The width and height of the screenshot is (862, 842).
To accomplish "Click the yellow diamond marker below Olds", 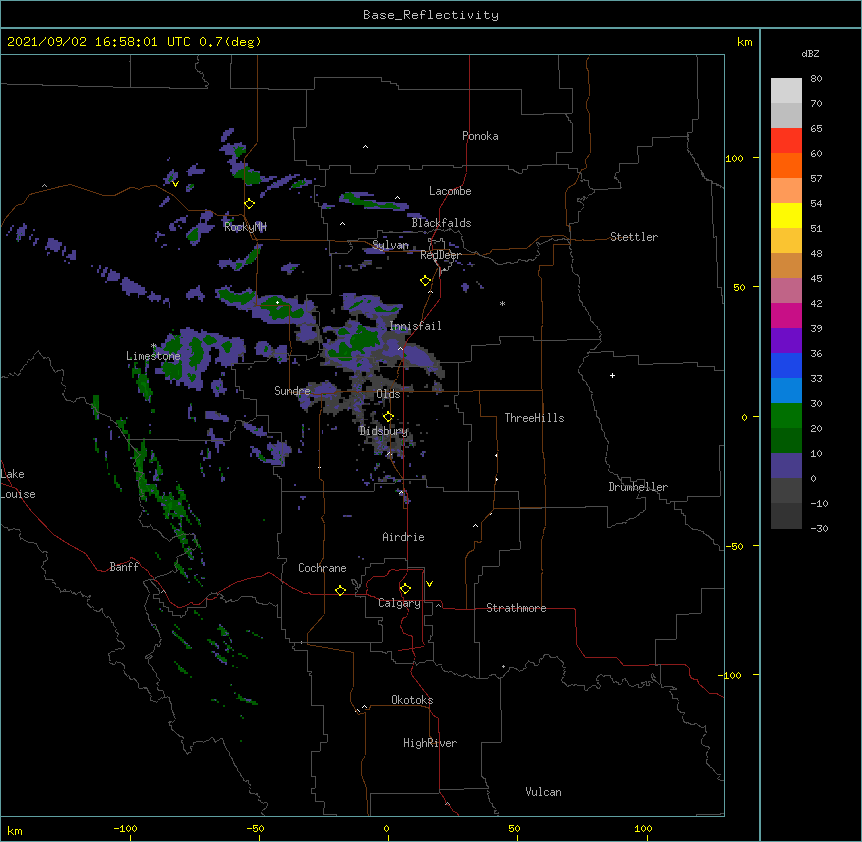I will (388, 417).
